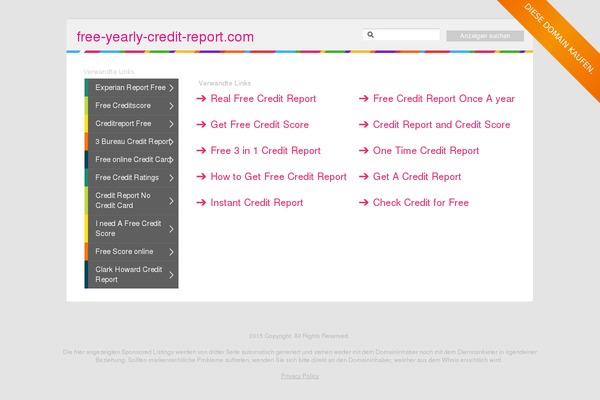The image size is (600, 400).
Task: Follow the Free 3 in 1 Credit Report link
Action: (x=266, y=151)
